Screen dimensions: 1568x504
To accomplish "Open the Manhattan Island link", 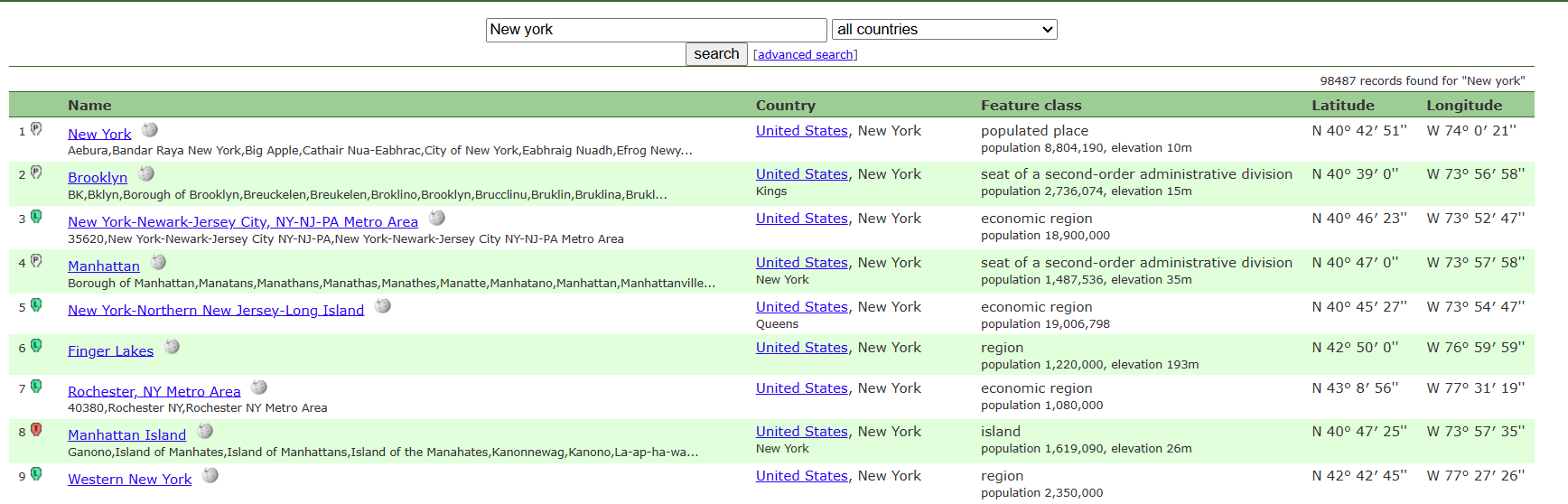I will (x=127, y=435).
